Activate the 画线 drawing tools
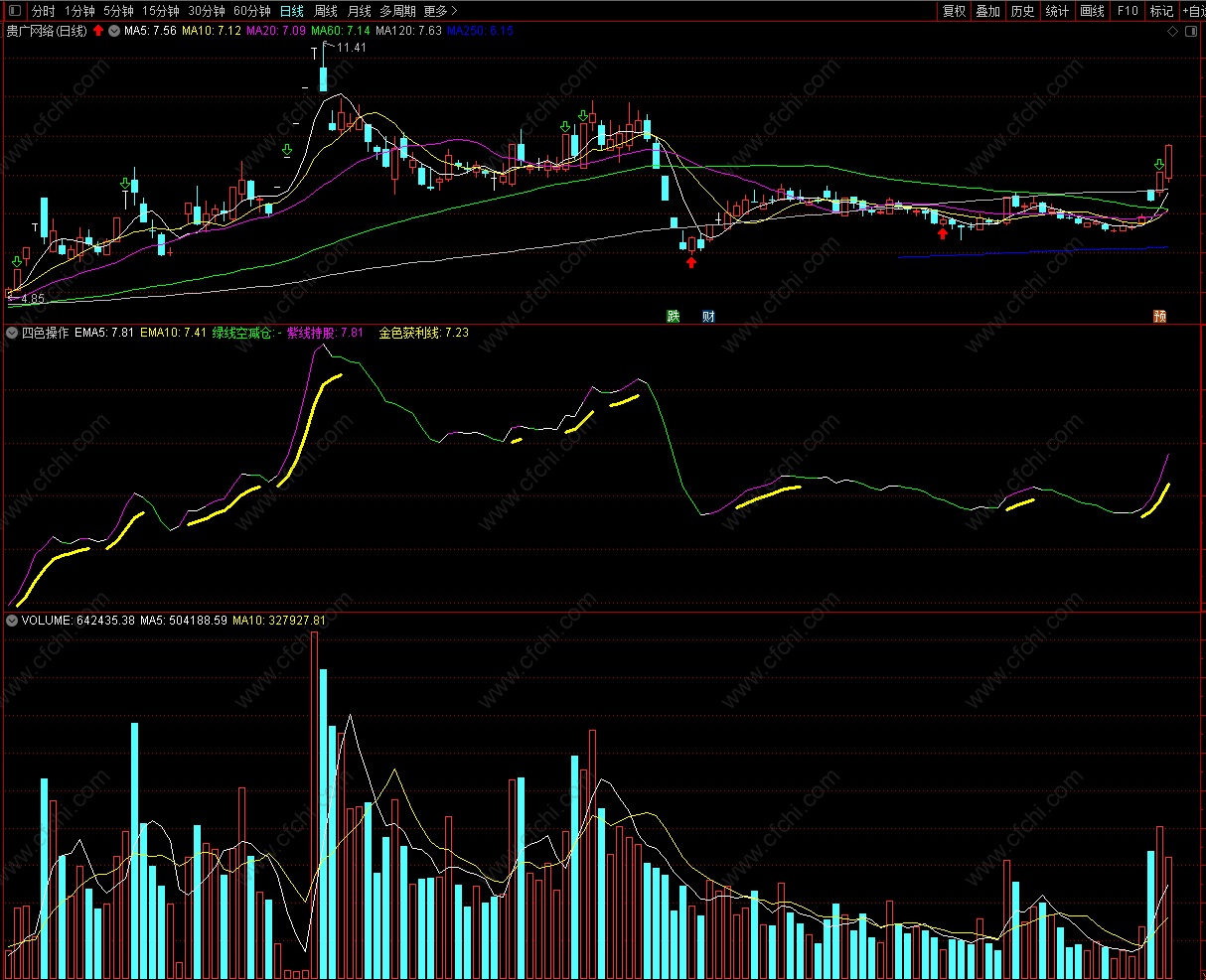The width and height of the screenshot is (1206, 980). pyautogui.click(x=1093, y=11)
